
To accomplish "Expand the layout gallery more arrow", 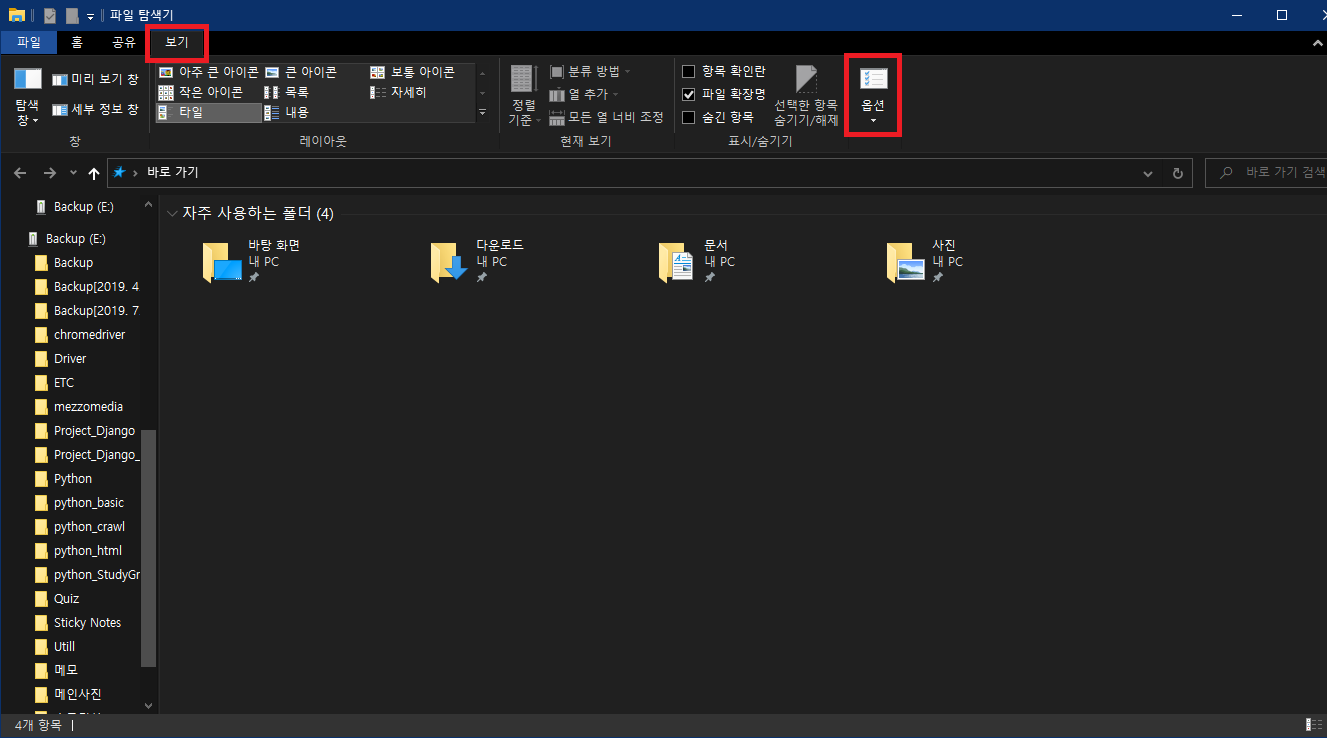I will click(x=482, y=112).
